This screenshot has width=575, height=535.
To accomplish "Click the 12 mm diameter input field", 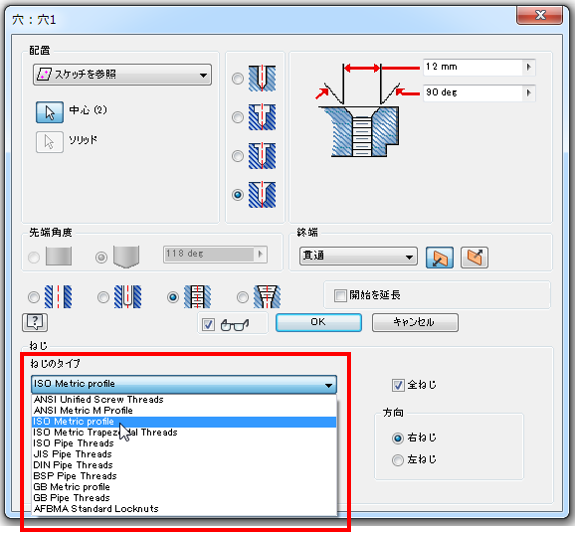I will pyautogui.click(x=473, y=67).
